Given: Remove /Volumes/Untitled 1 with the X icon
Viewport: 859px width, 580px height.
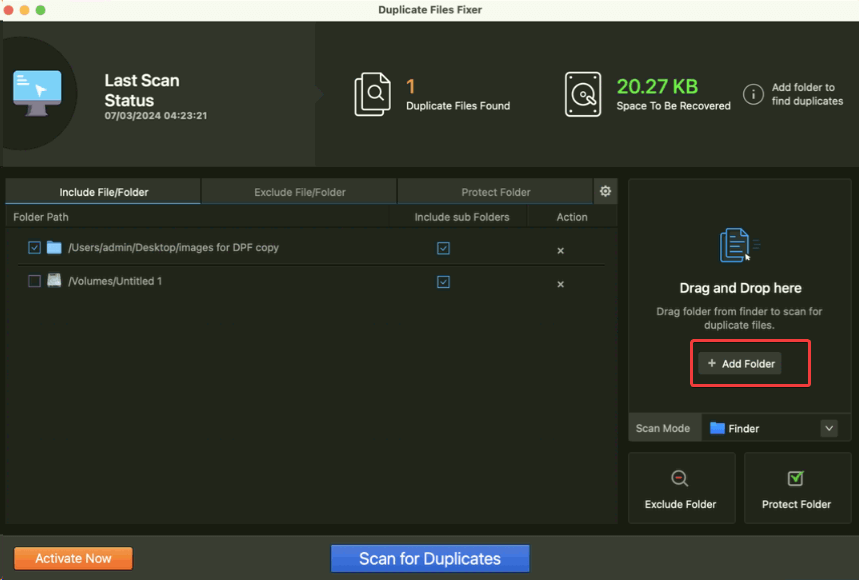Looking at the screenshot, I should [x=560, y=284].
